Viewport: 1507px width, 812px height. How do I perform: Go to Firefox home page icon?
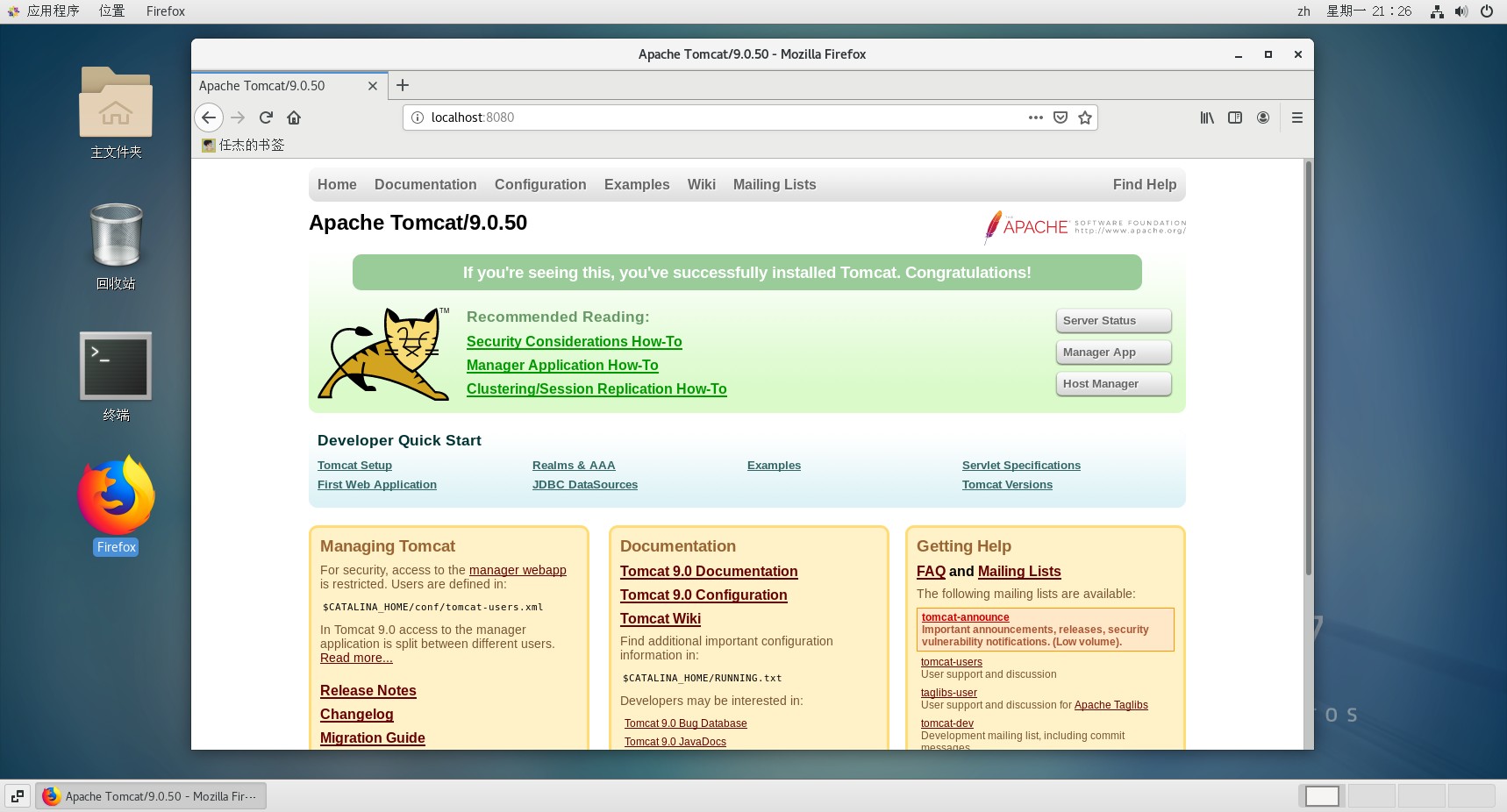click(294, 118)
